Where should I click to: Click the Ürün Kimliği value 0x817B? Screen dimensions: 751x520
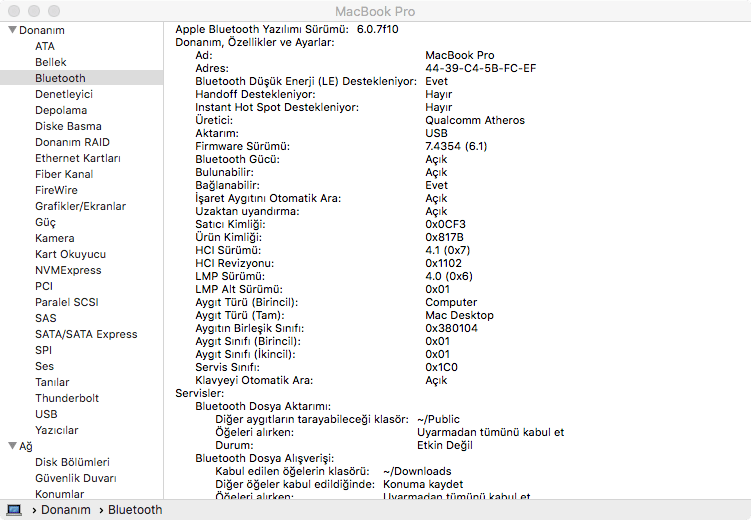click(x=444, y=237)
